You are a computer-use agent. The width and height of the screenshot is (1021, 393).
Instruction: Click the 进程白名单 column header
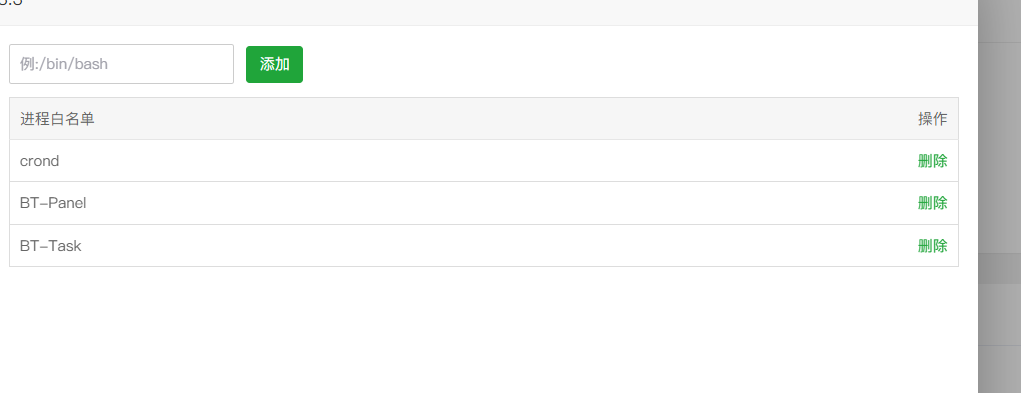click(x=57, y=119)
